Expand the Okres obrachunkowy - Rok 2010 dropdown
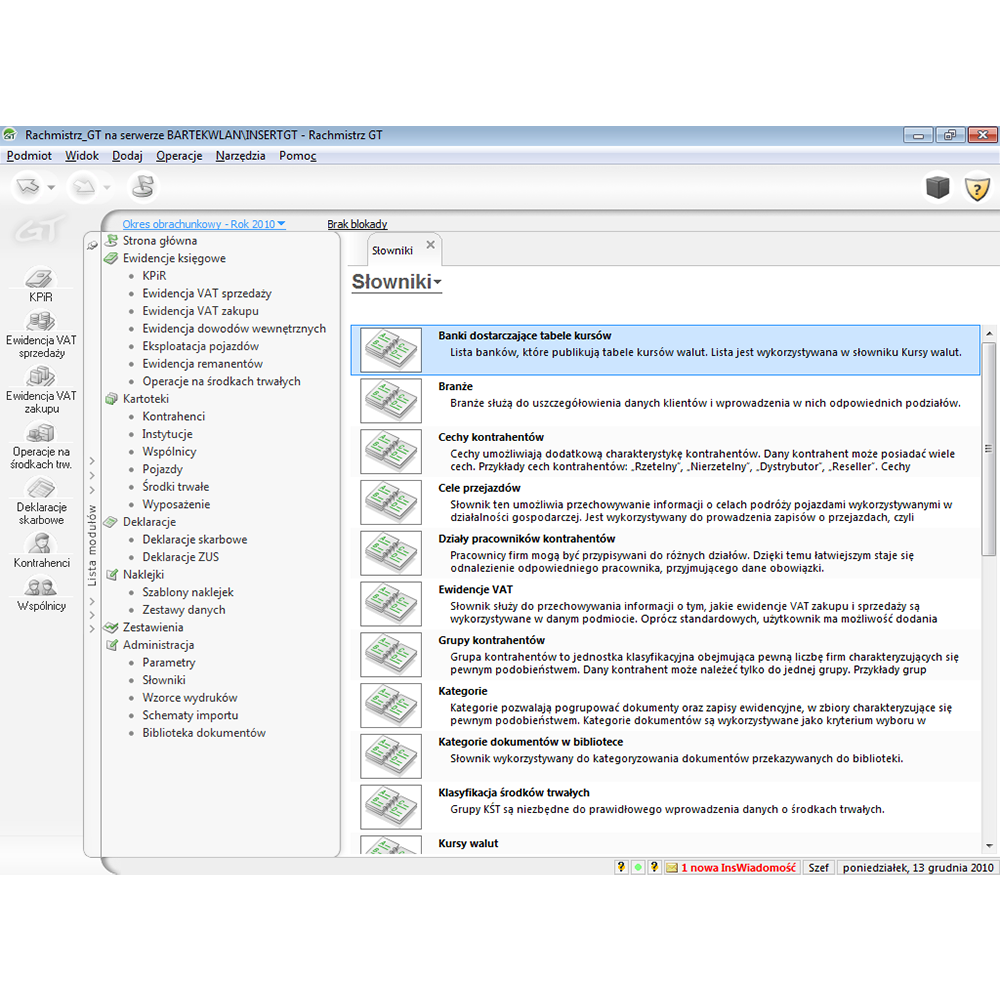The height and width of the screenshot is (1000, 1000). point(203,225)
